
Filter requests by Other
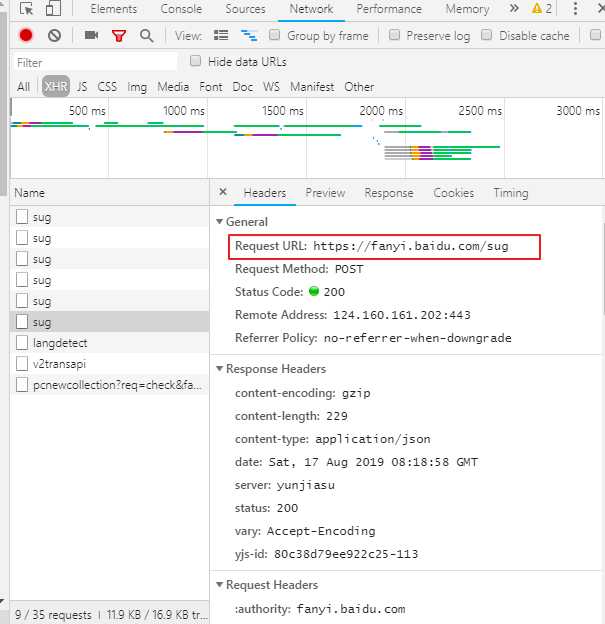(359, 87)
